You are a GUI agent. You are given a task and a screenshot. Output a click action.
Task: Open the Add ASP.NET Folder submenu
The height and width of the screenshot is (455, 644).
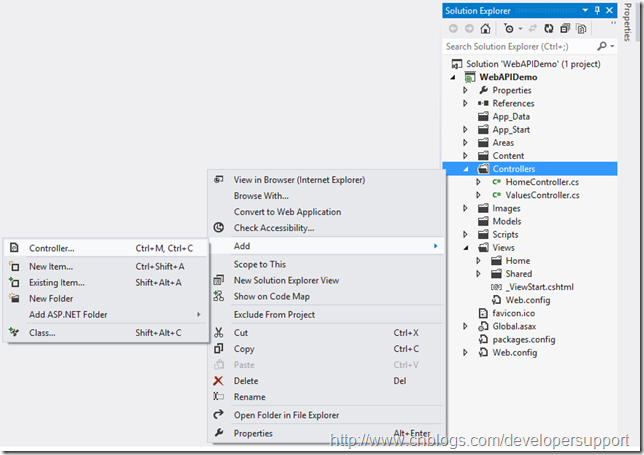68,314
